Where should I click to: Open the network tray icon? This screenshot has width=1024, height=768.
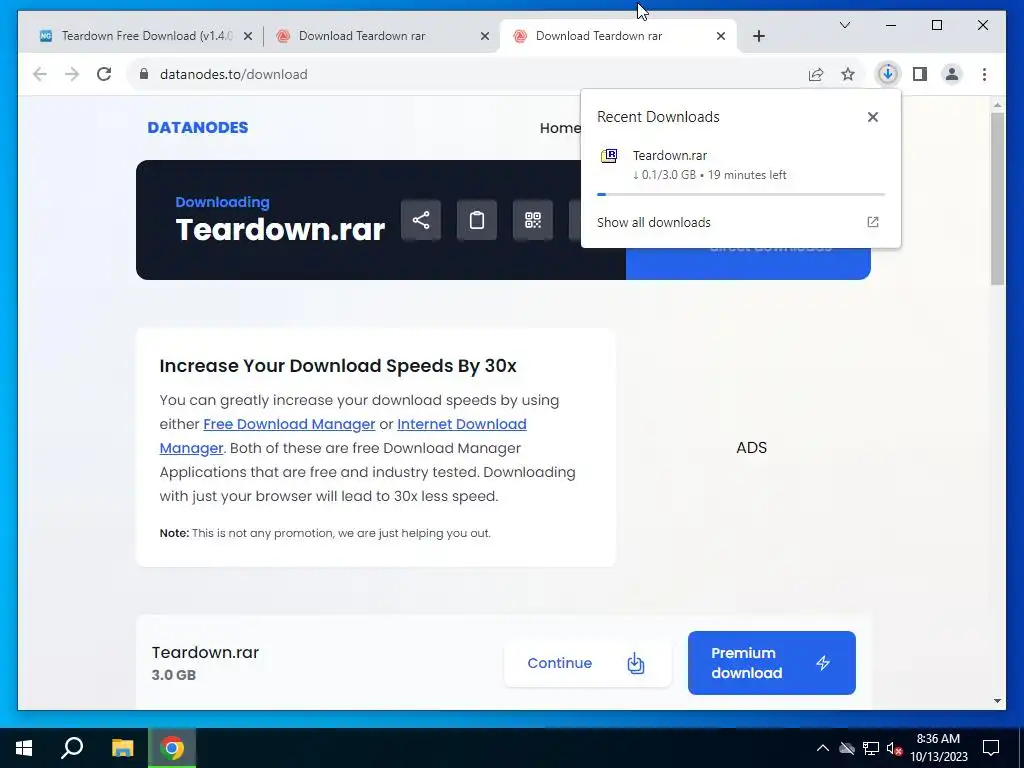[x=871, y=748]
